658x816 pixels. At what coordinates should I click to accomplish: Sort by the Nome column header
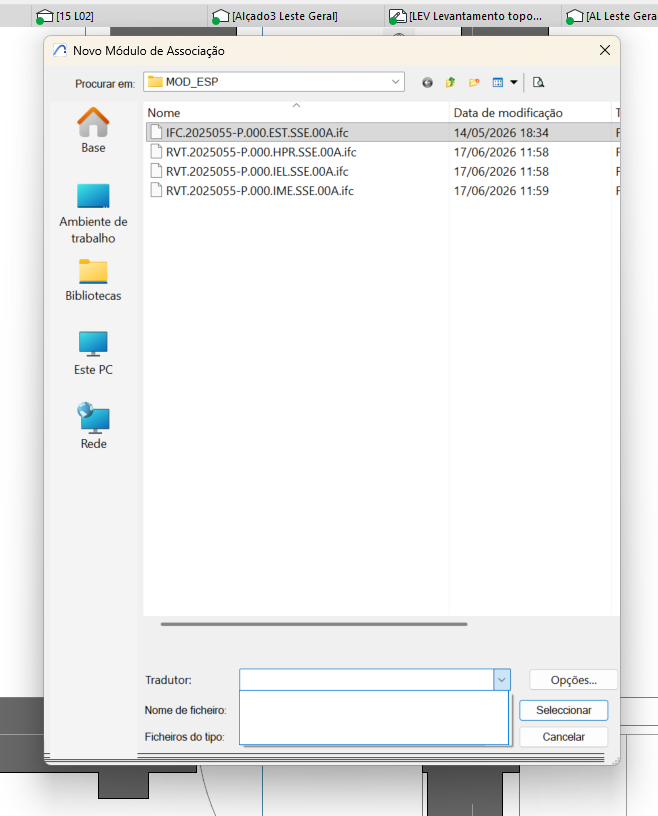pos(296,112)
